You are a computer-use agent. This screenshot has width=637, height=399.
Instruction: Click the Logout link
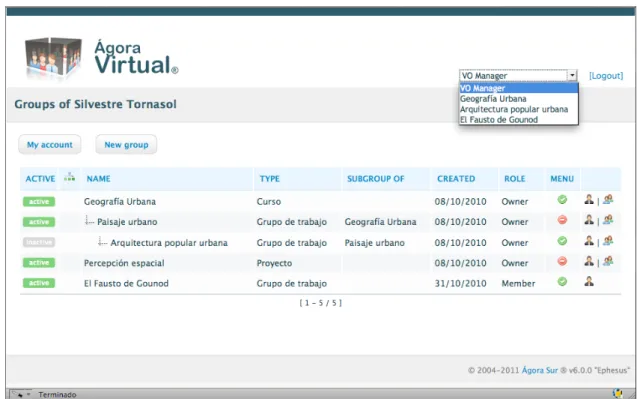click(606, 76)
